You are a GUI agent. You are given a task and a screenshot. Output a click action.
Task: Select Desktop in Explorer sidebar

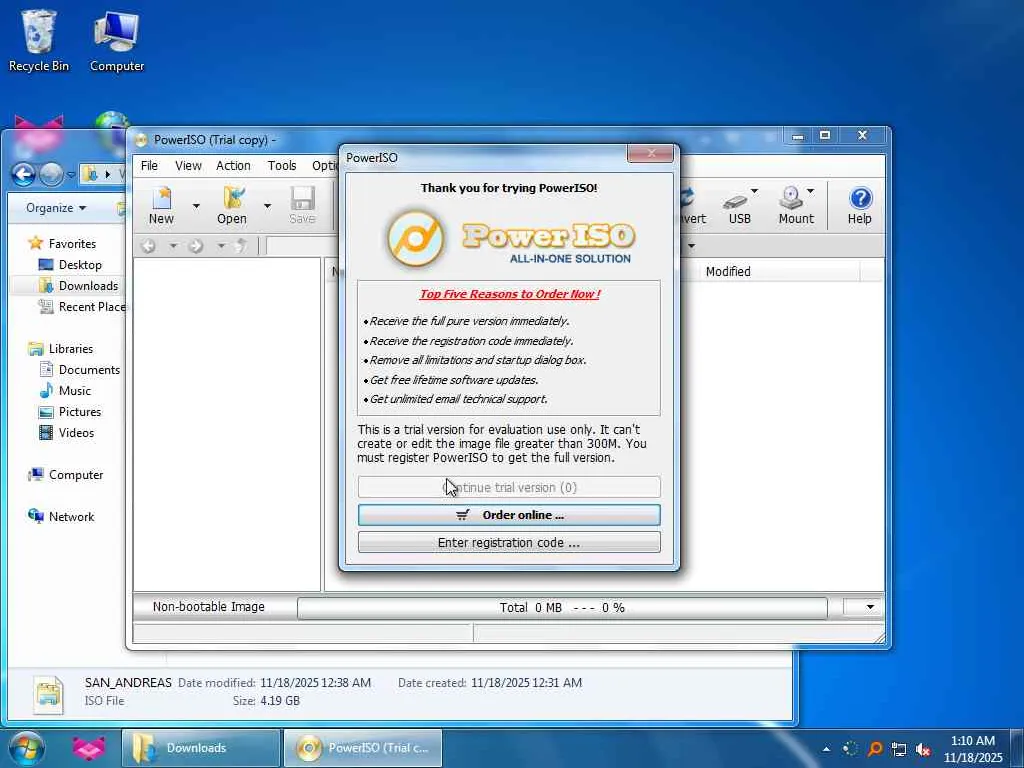80,264
